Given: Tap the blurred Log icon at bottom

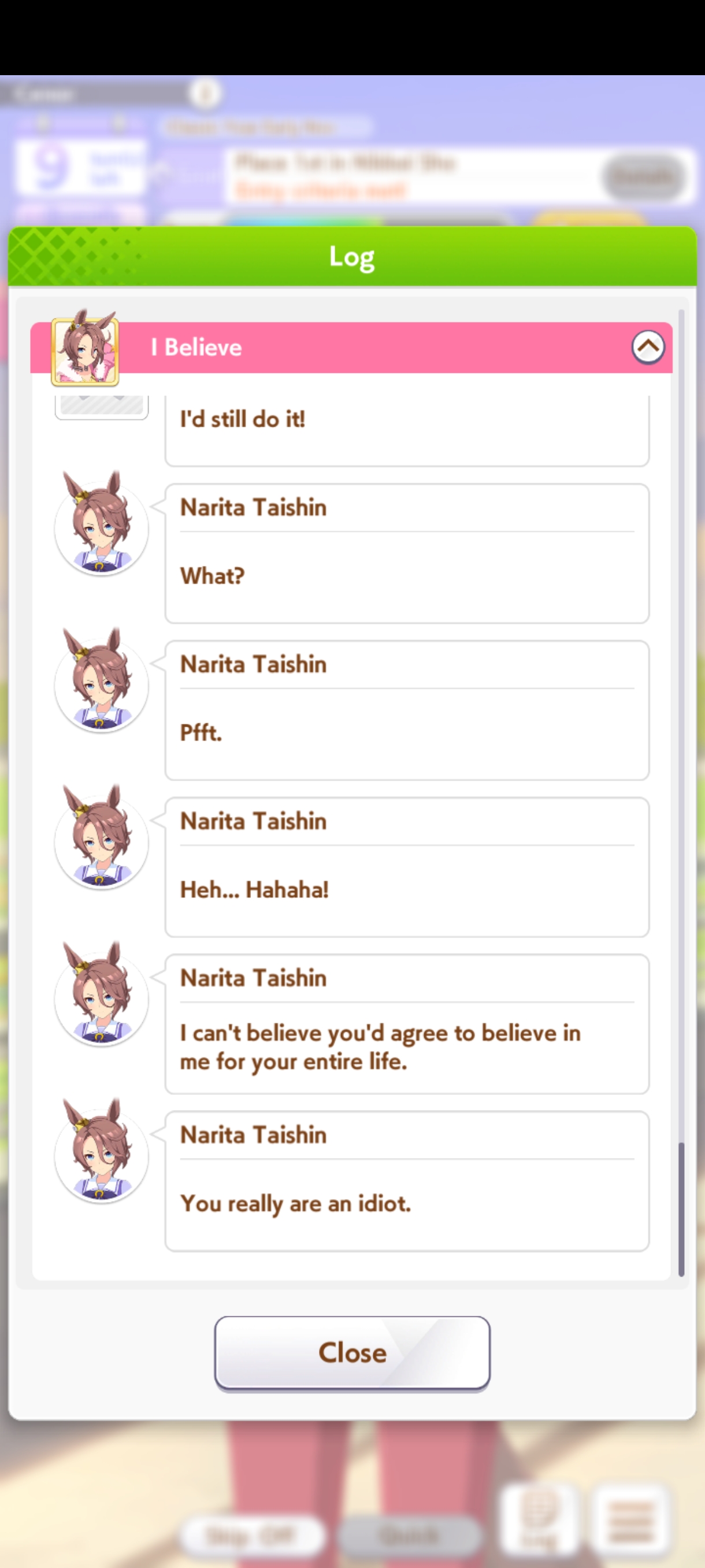Looking at the screenshot, I should point(539,1519).
